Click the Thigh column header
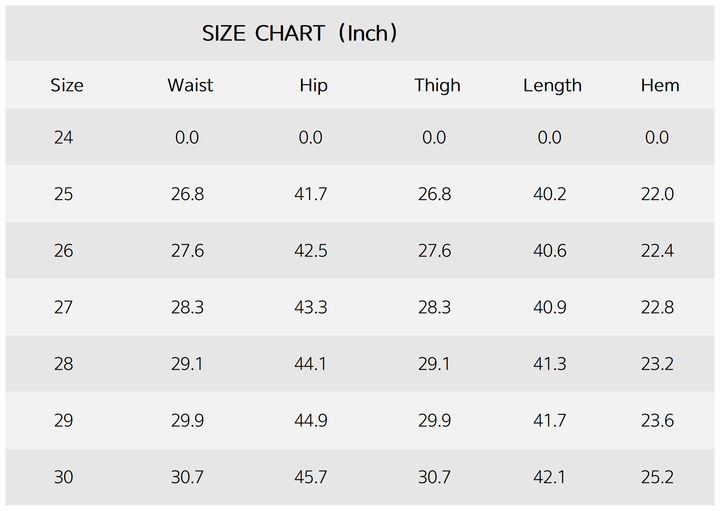The image size is (720, 511). 437,86
